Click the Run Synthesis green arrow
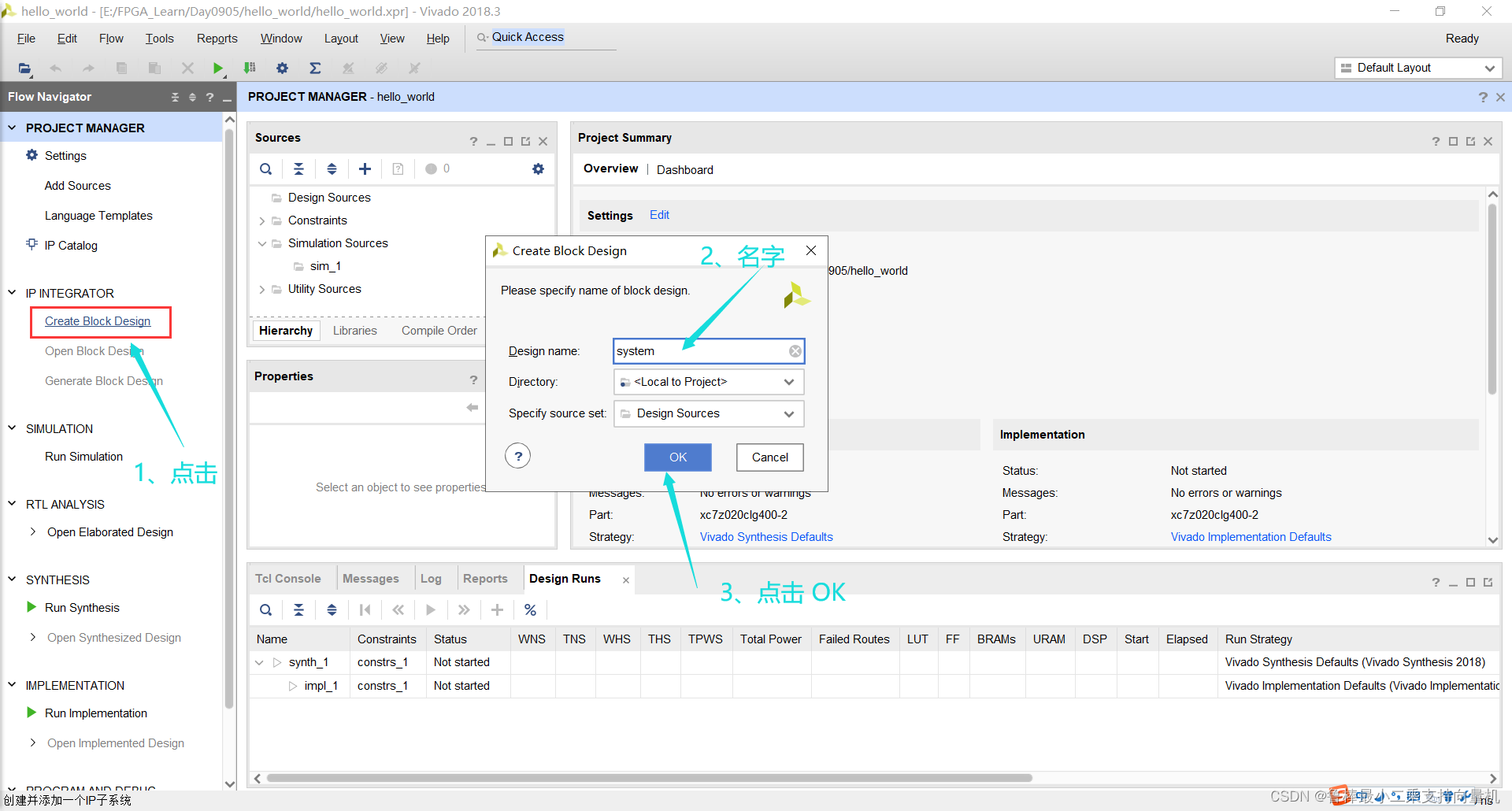The image size is (1512, 811). tap(31, 607)
